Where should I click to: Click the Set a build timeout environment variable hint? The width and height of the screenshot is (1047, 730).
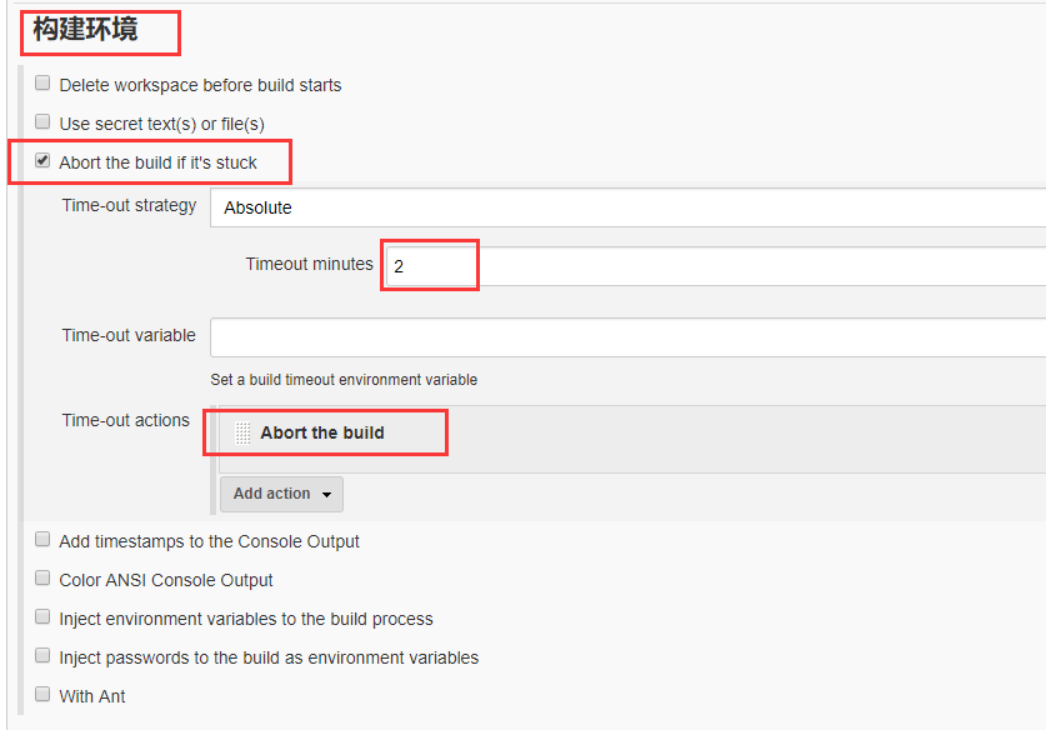(344, 380)
